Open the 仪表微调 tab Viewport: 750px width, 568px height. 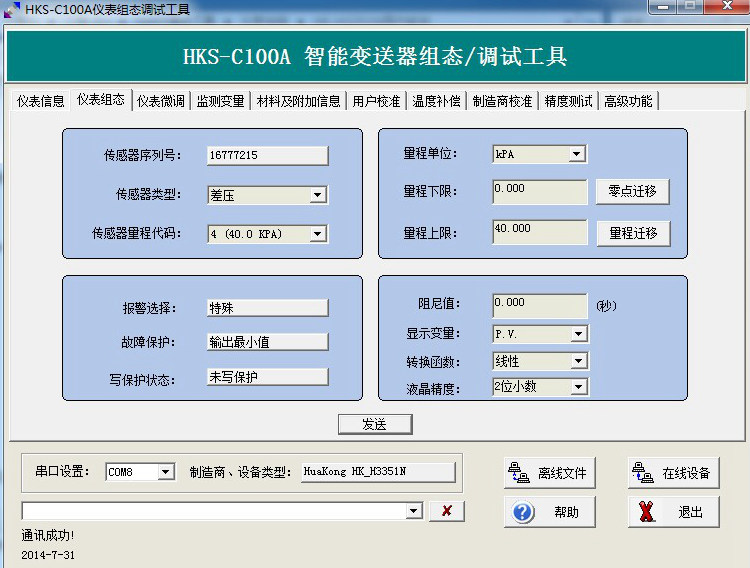point(161,101)
